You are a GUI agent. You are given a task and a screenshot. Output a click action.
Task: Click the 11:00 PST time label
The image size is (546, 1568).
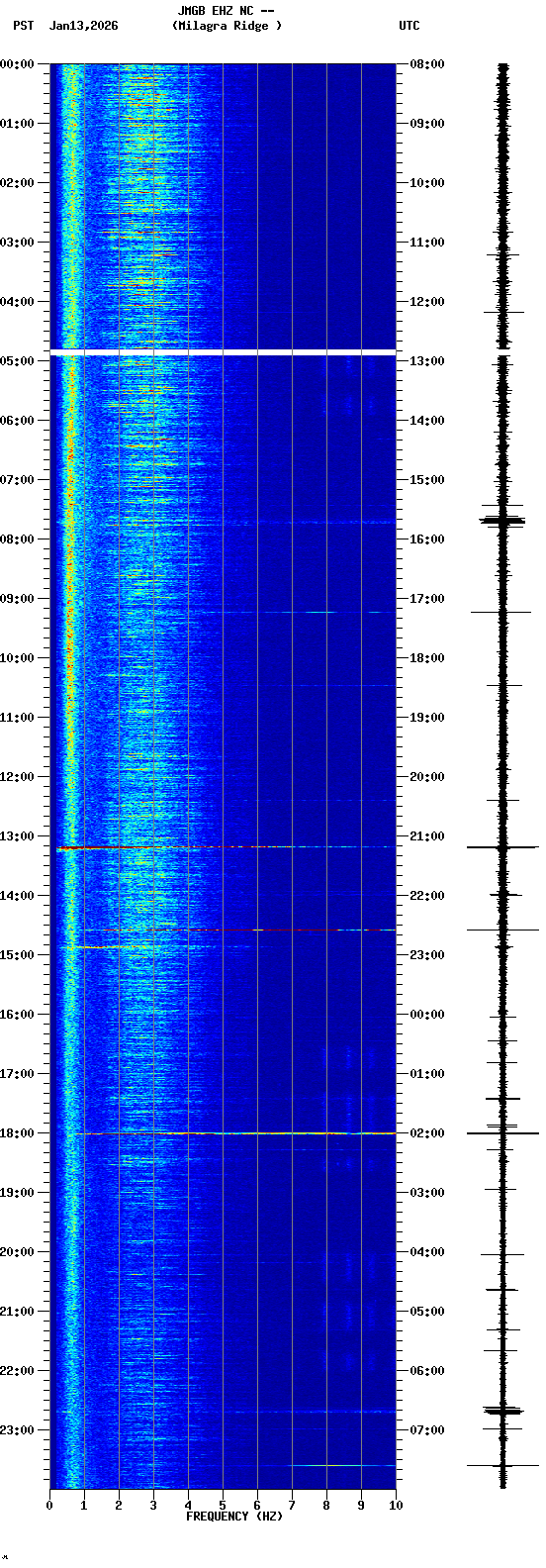coord(17,718)
